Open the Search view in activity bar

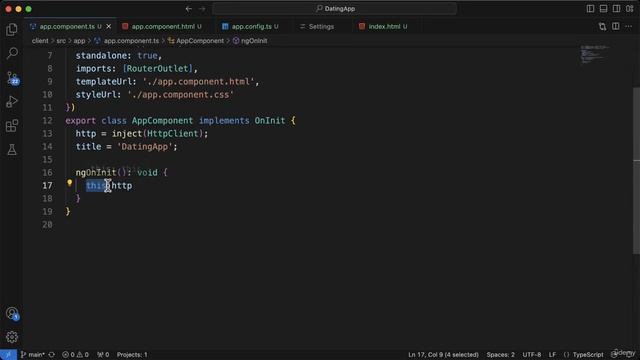pyautogui.click(x=12, y=53)
